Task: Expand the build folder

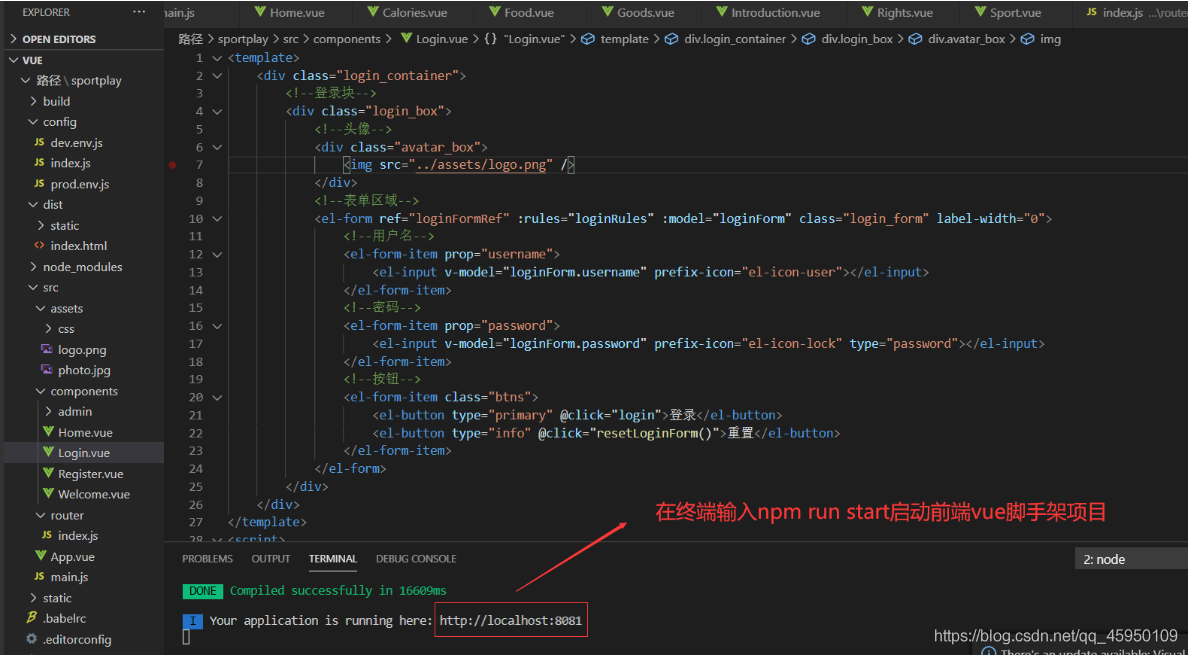Action: click(33, 101)
